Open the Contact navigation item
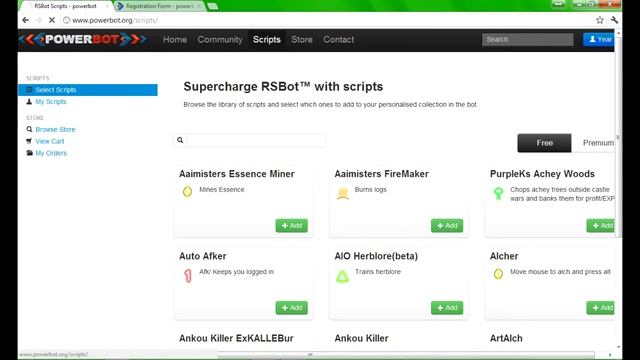The width and height of the screenshot is (640, 360). (339, 40)
